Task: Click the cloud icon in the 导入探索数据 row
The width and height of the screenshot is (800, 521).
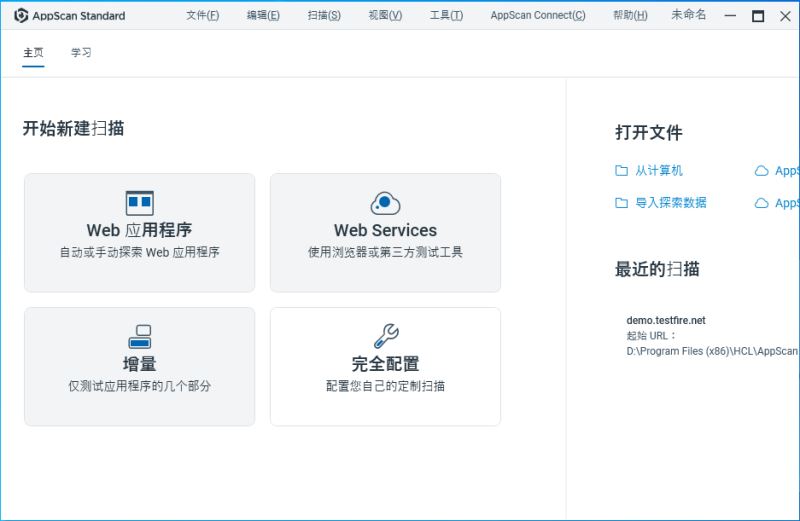Action: click(761, 203)
